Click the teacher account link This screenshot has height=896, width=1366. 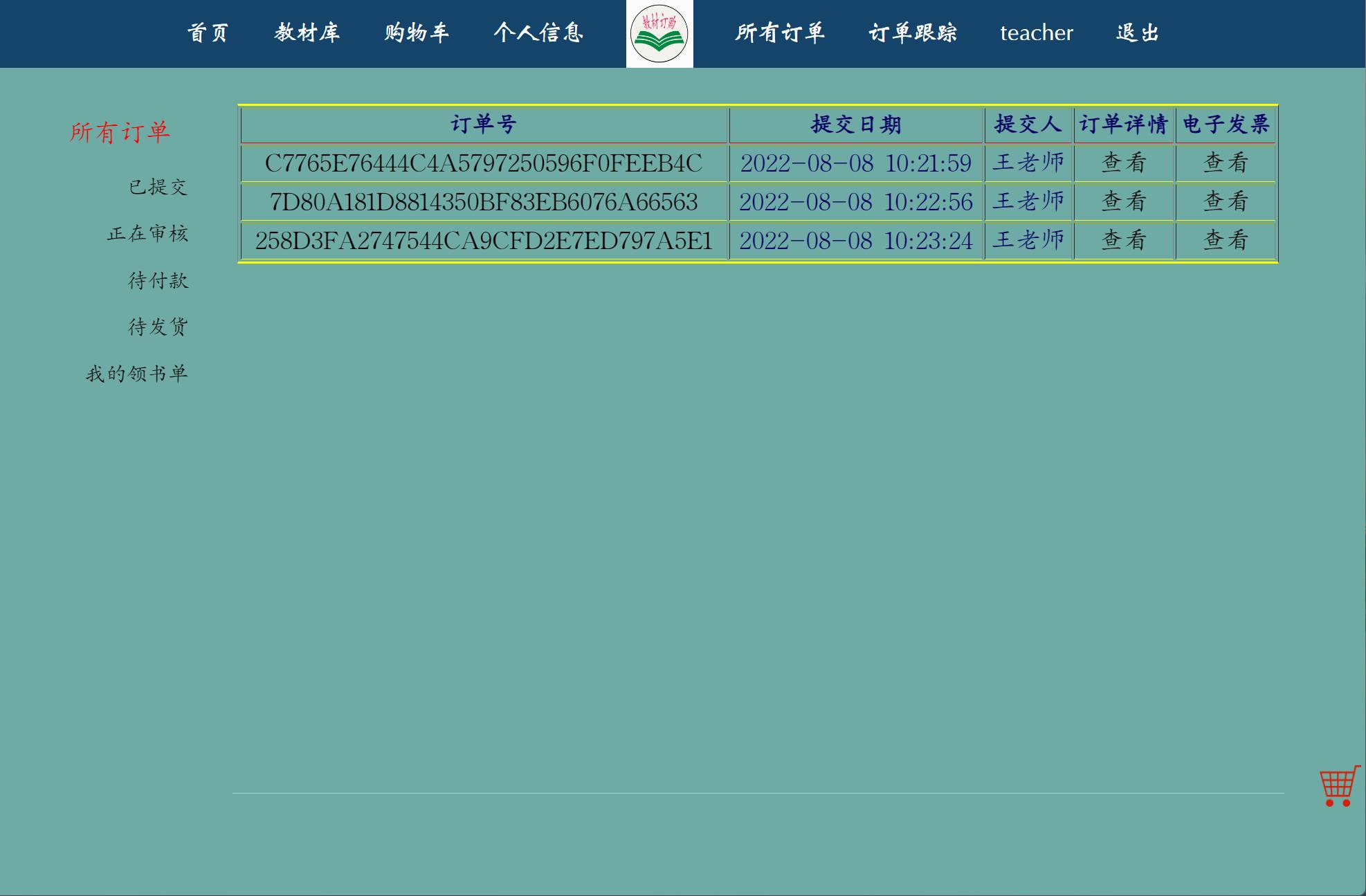pos(1036,33)
